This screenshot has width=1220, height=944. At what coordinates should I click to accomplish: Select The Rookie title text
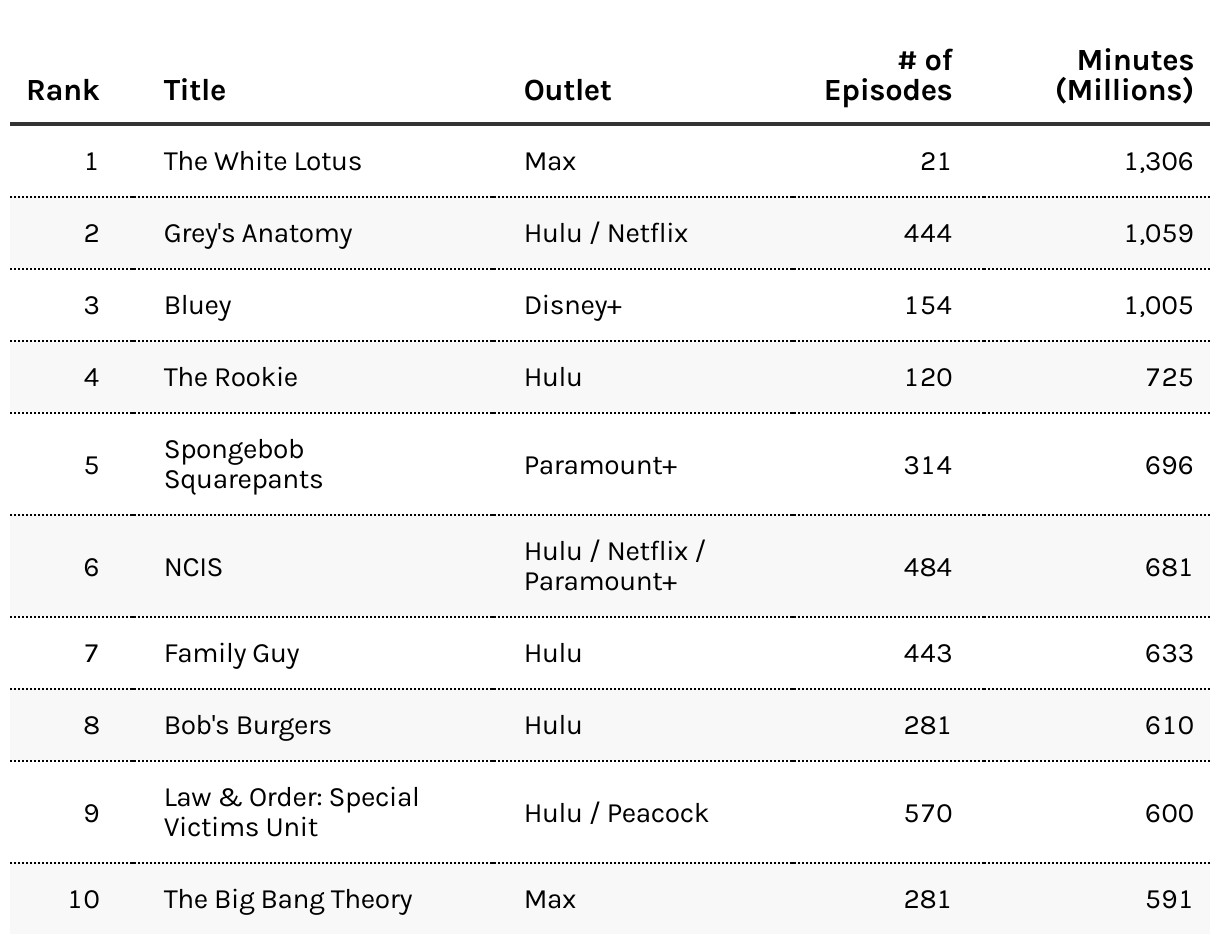click(231, 377)
